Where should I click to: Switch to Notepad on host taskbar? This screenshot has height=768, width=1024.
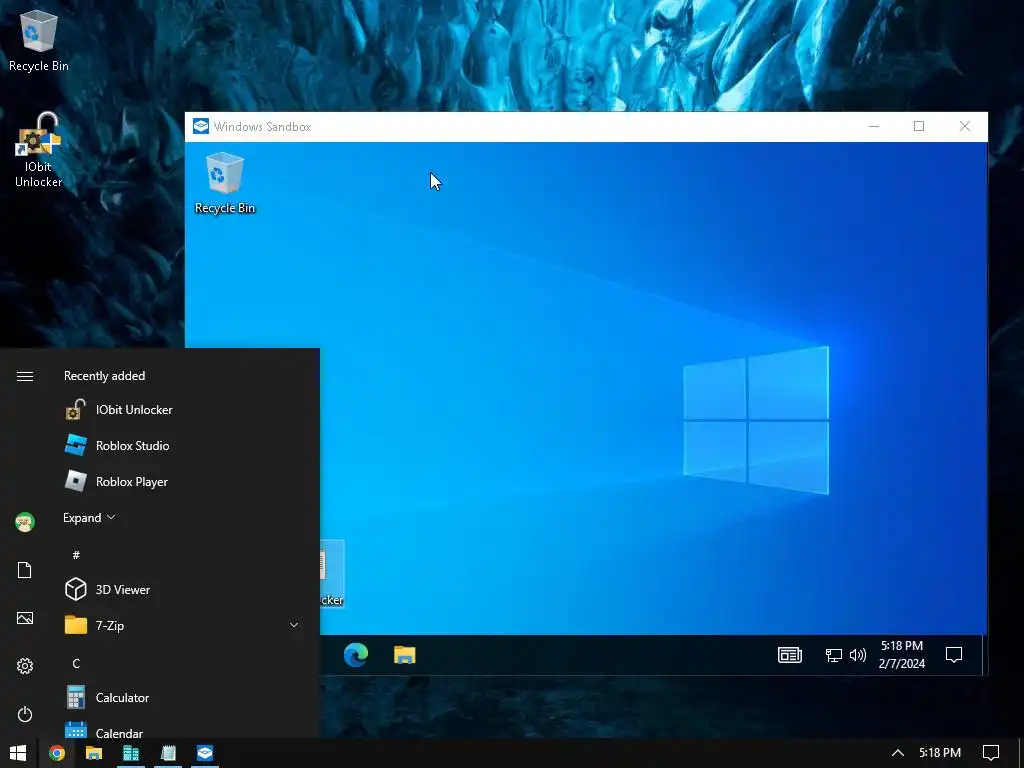(168, 753)
